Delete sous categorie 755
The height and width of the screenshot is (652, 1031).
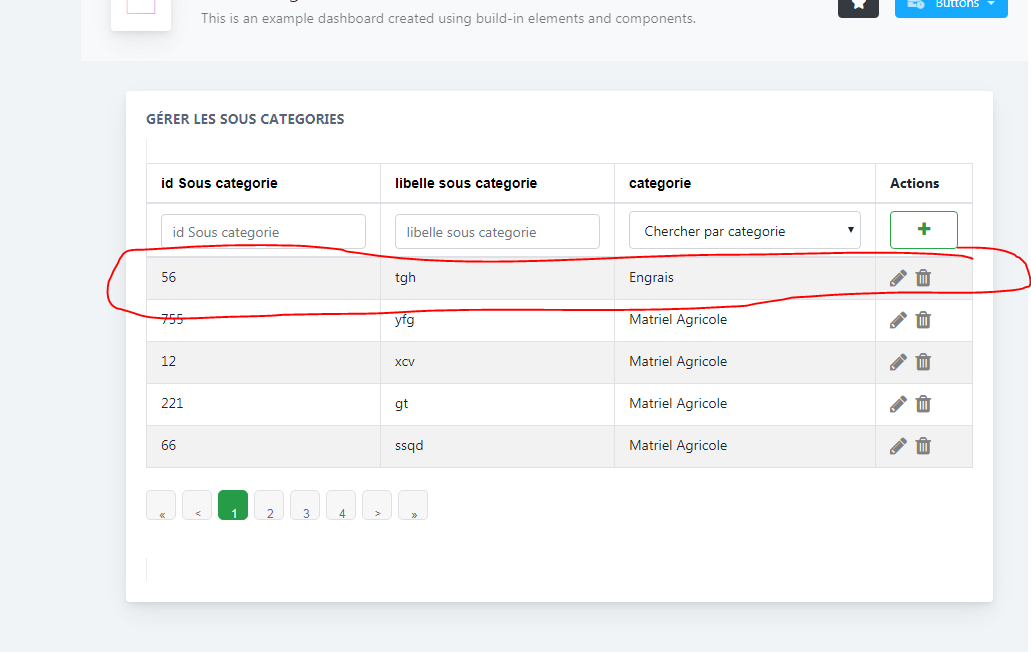tap(923, 319)
